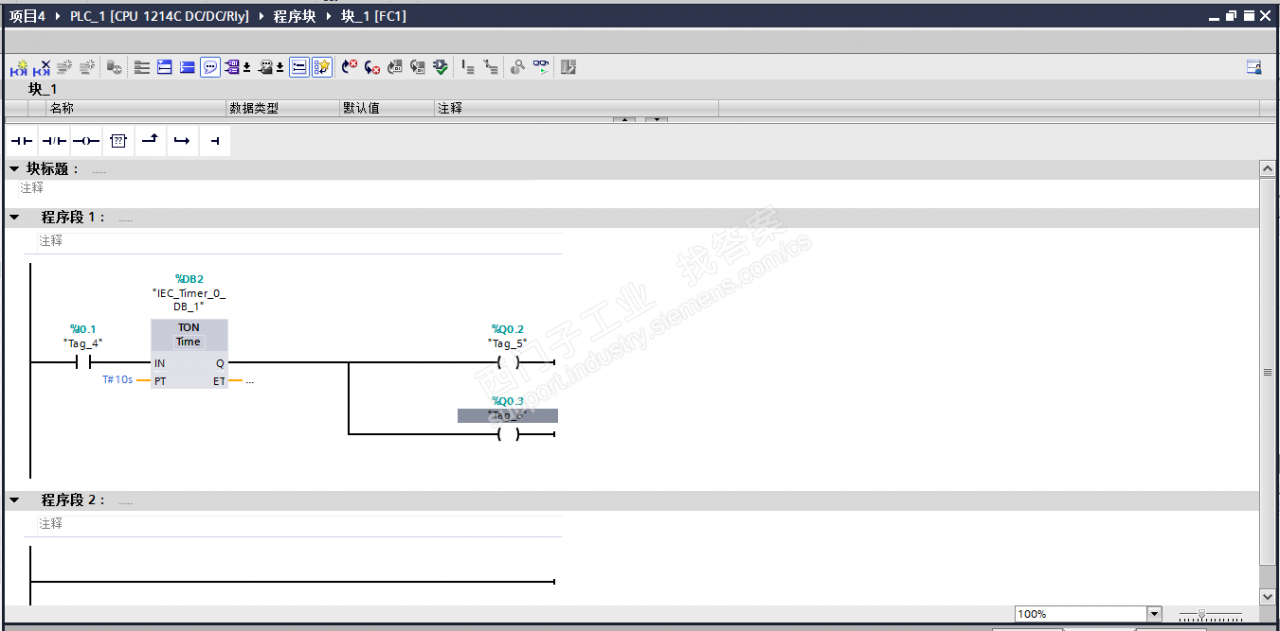Collapse 程序段 1 network
The width and height of the screenshot is (1280, 631).
tap(14, 218)
